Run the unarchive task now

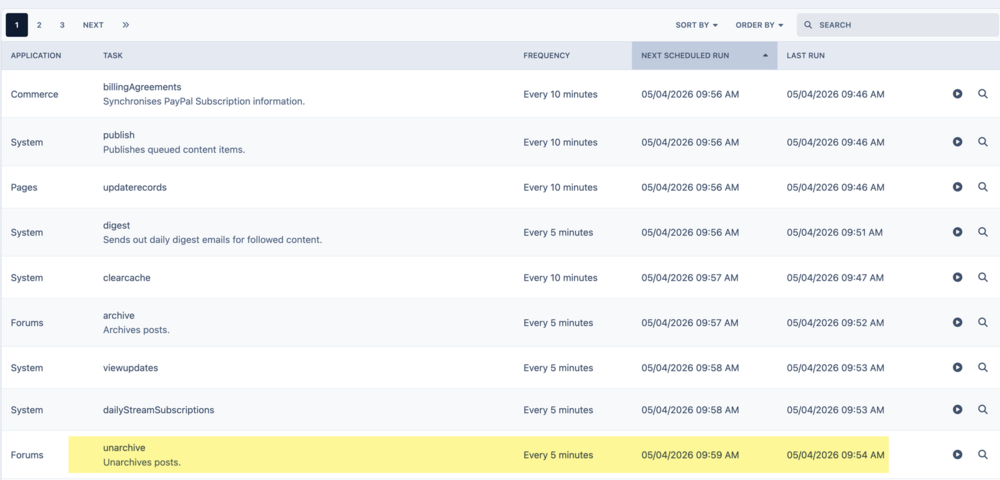[x=957, y=455]
